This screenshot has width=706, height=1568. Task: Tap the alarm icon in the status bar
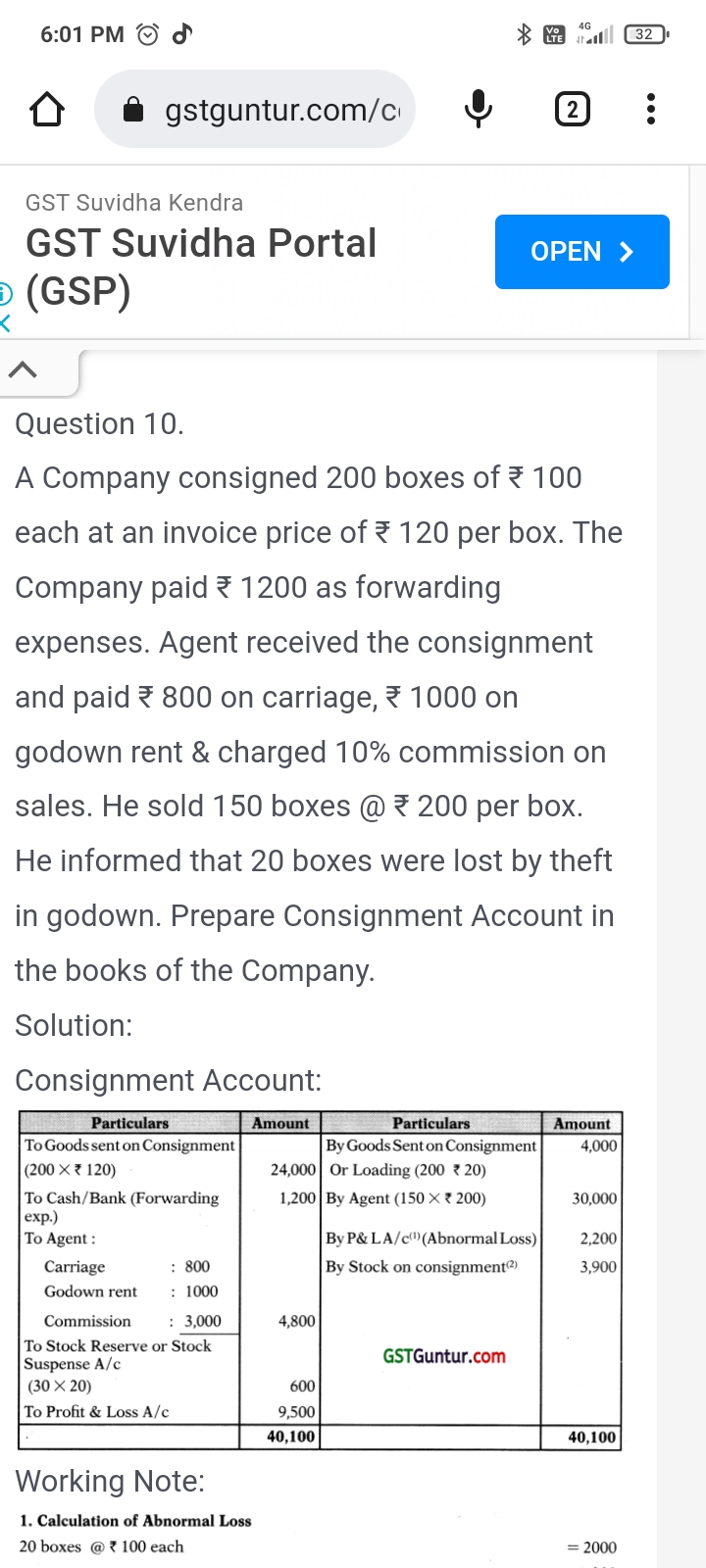tap(147, 35)
